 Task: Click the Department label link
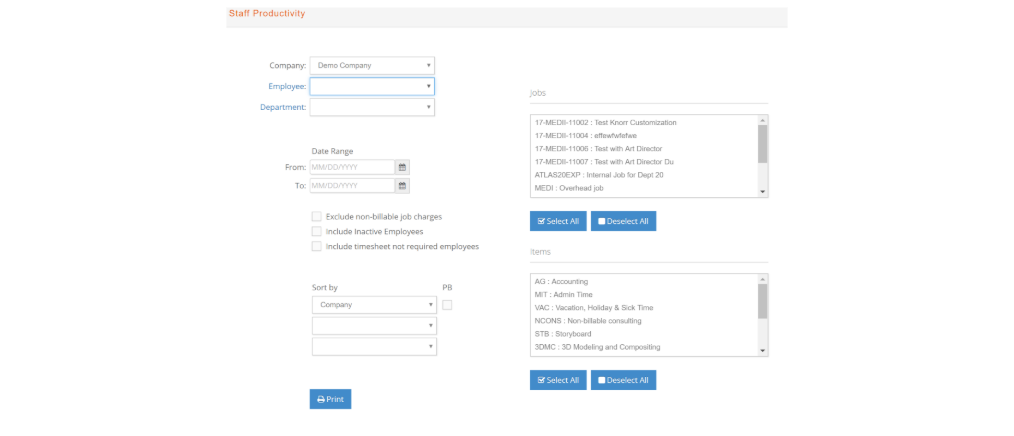pyautogui.click(x=283, y=107)
